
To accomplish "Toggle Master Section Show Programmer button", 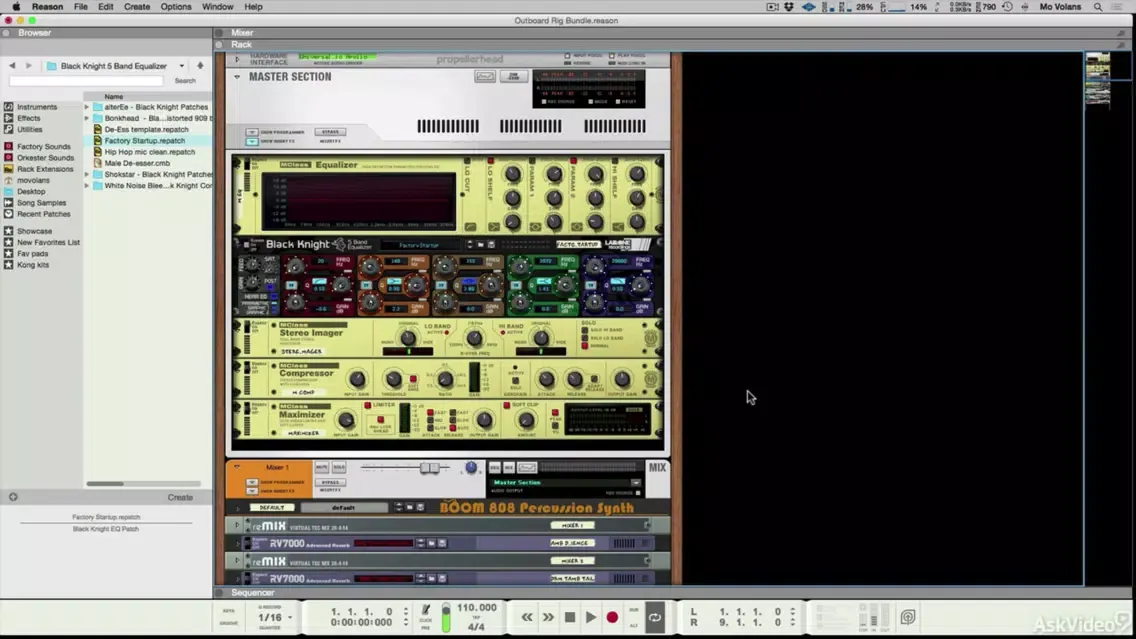I will 251,133.
